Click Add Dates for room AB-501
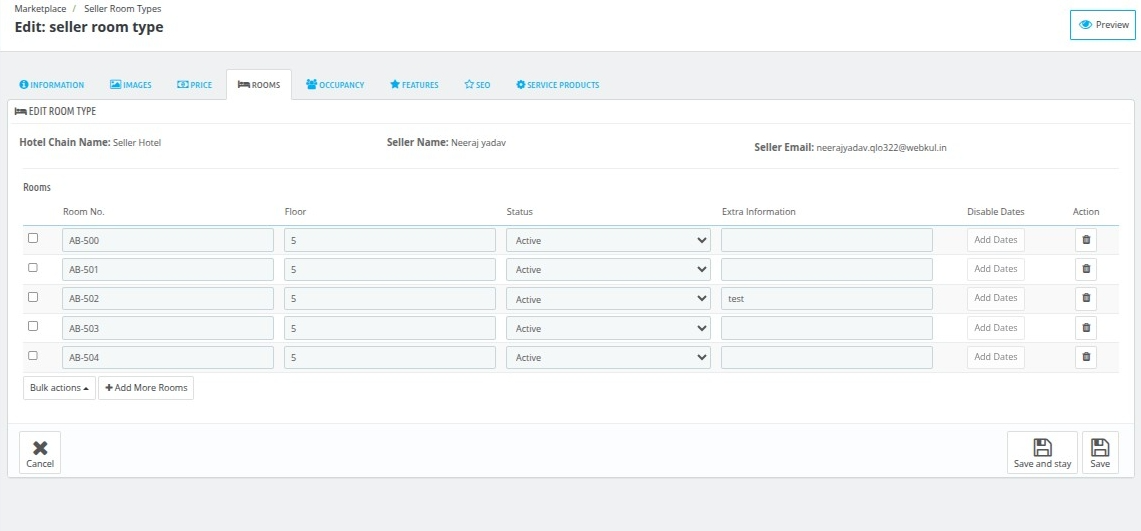The height and width of the screenshot is (531, 1141). point(995,269)
